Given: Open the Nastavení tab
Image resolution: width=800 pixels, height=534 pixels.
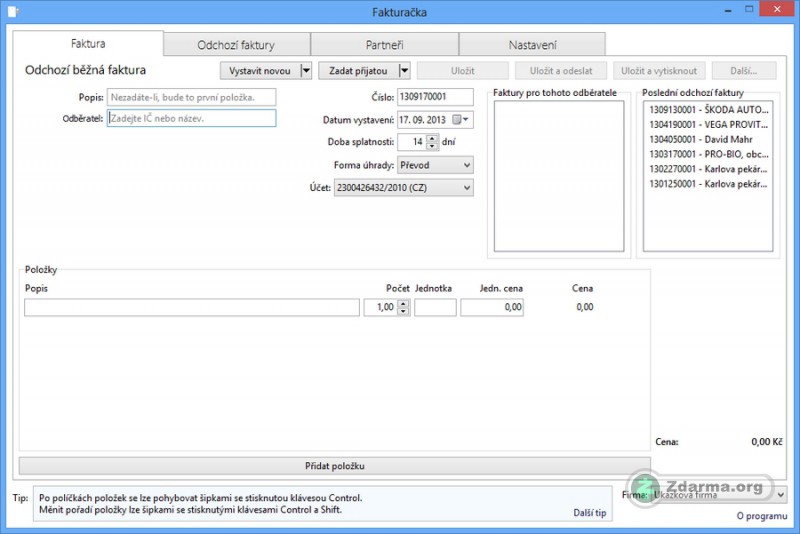Looking at the screenshot, I should pos(532,45).
